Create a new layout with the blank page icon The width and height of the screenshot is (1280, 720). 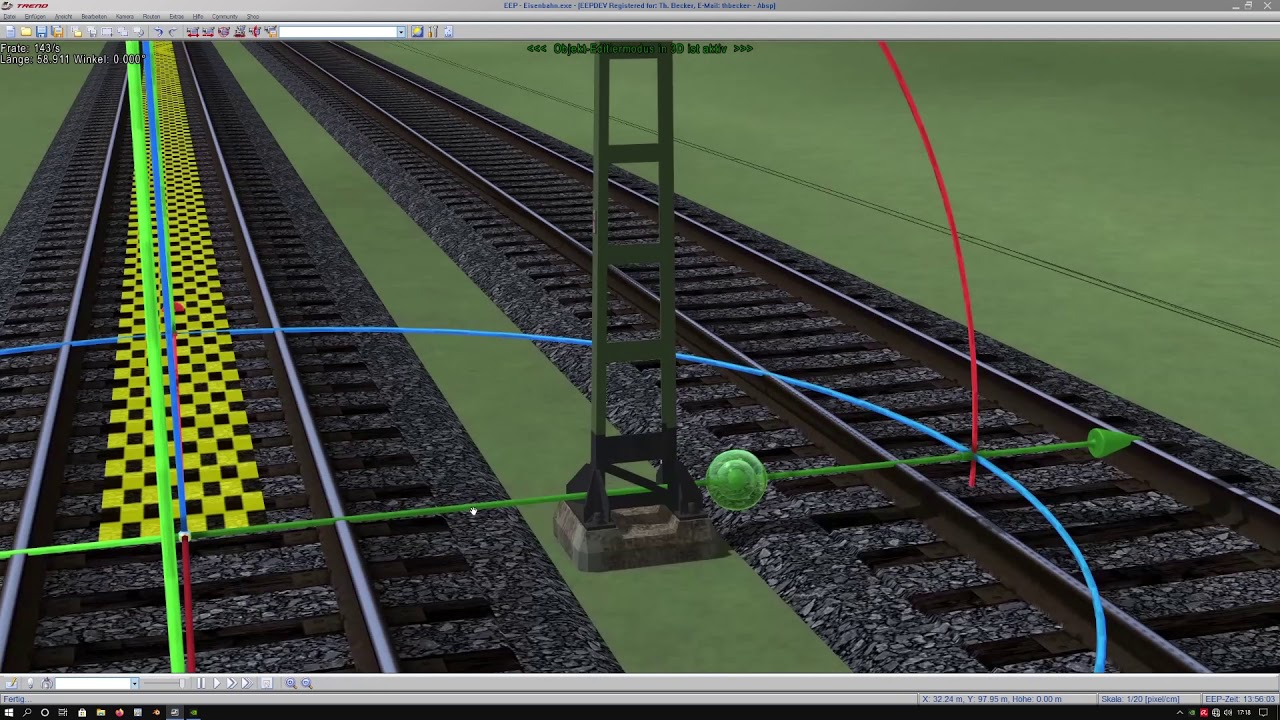pyautogui.click(x=10, y=32)
